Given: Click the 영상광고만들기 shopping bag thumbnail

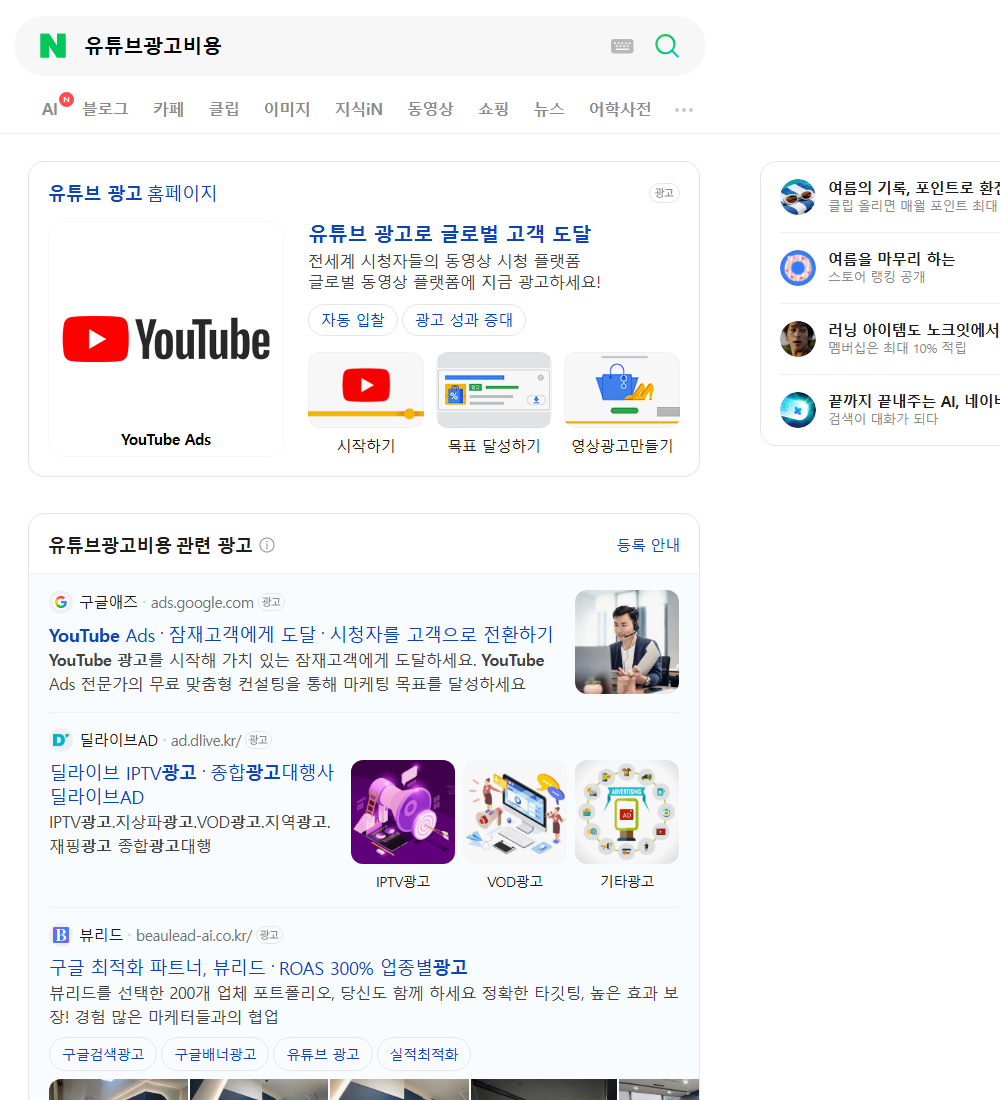Looking at the screenshot, I should pos(622,389).
